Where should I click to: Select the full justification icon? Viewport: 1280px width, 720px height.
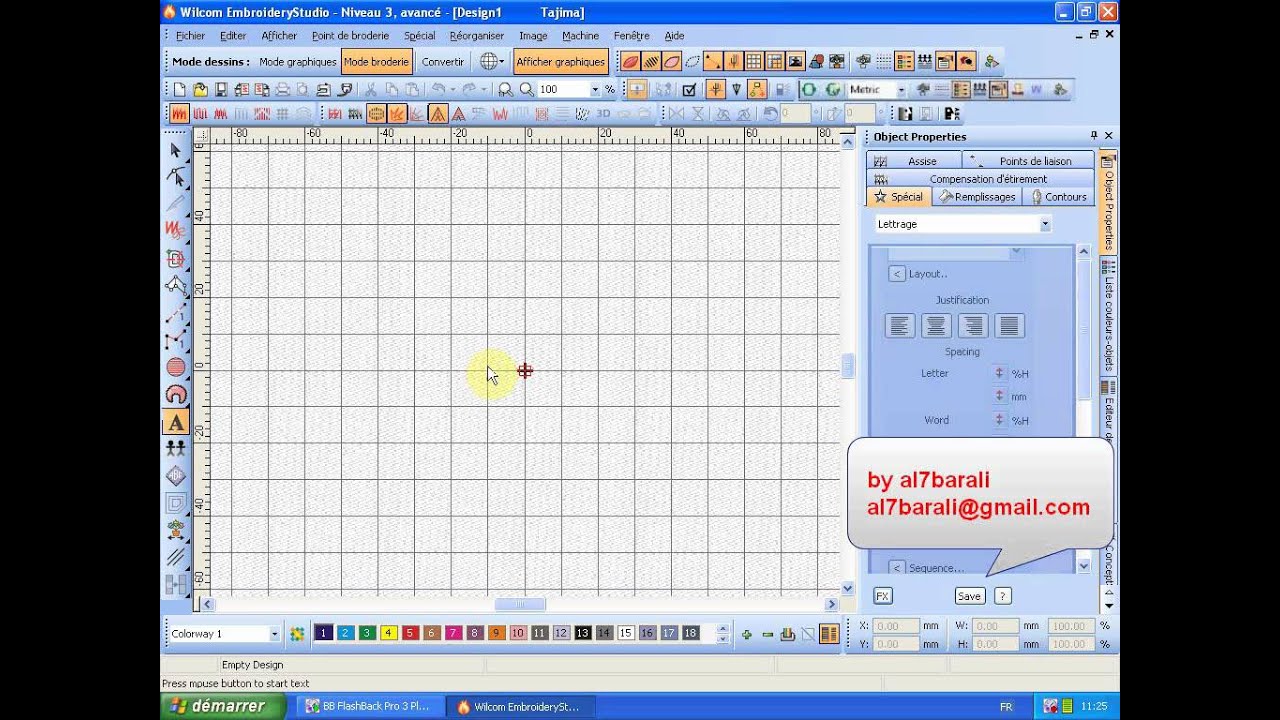(1009, 326)
